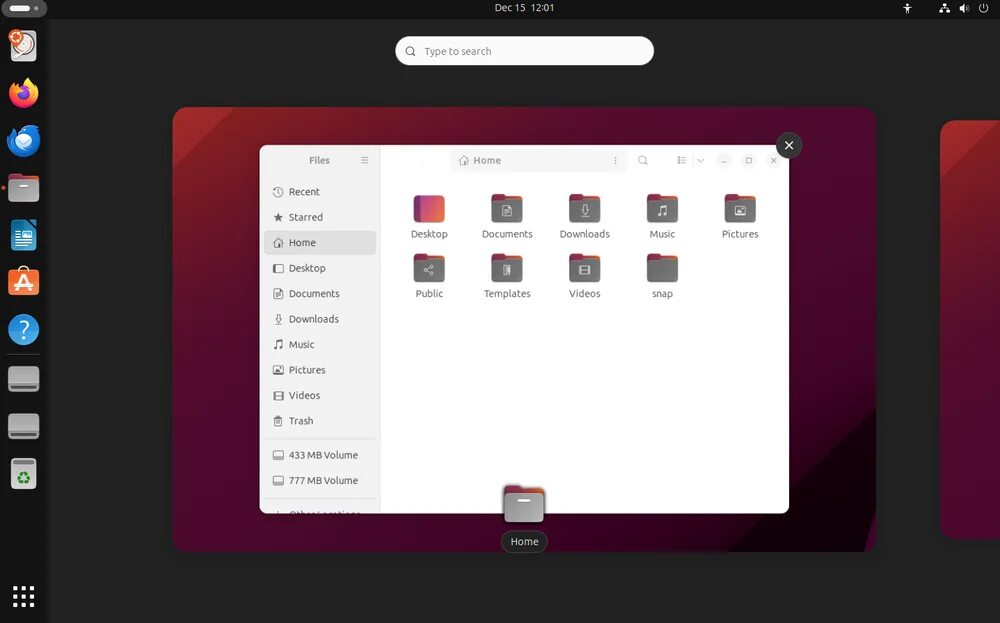Launch LibreOffice Writer from the dock
The height and width of the screenshot is (623, 1000).
click(x=24, y=235)
